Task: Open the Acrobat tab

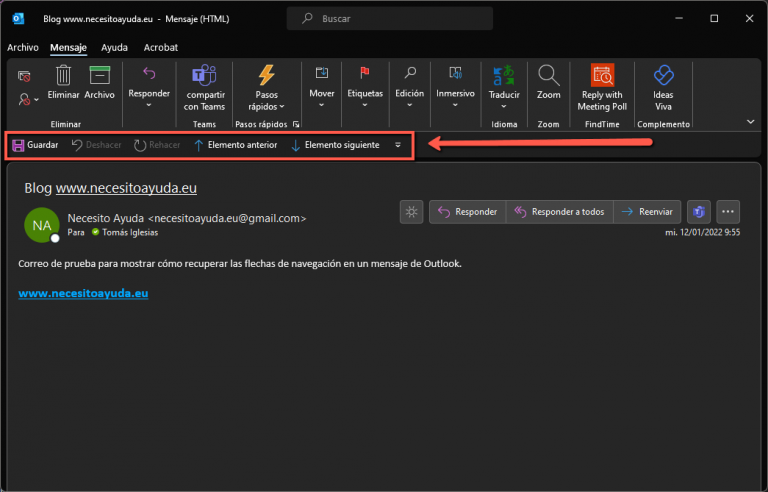Action: (x=161, y=48)
